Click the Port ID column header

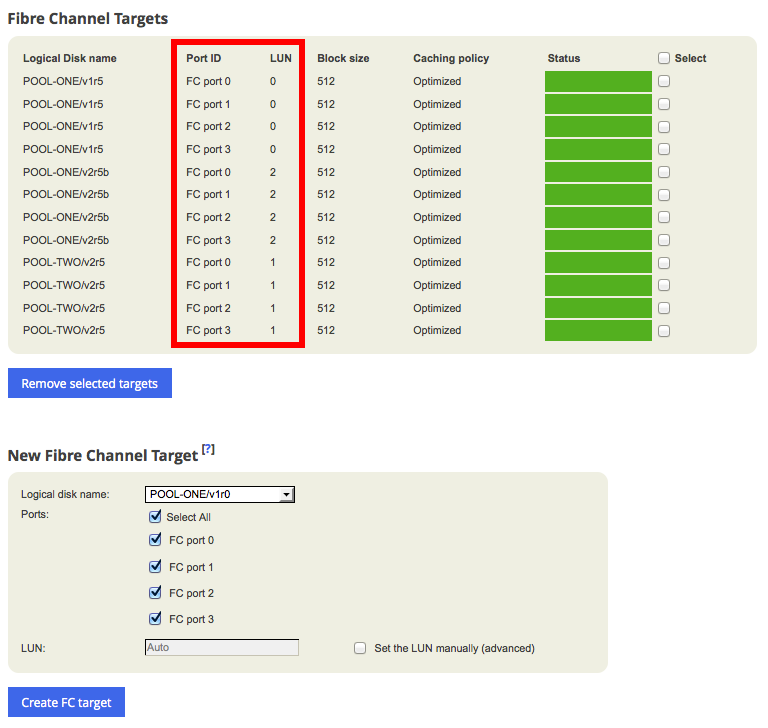pyautogui.click(x=204, y=58)
